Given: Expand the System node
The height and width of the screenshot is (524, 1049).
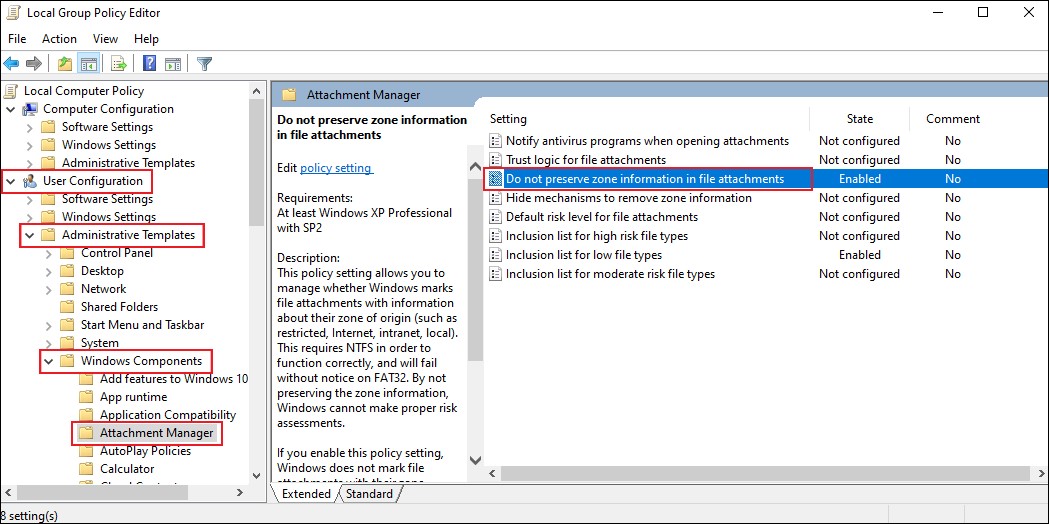Looking at the screenshot, I should 48,343.
